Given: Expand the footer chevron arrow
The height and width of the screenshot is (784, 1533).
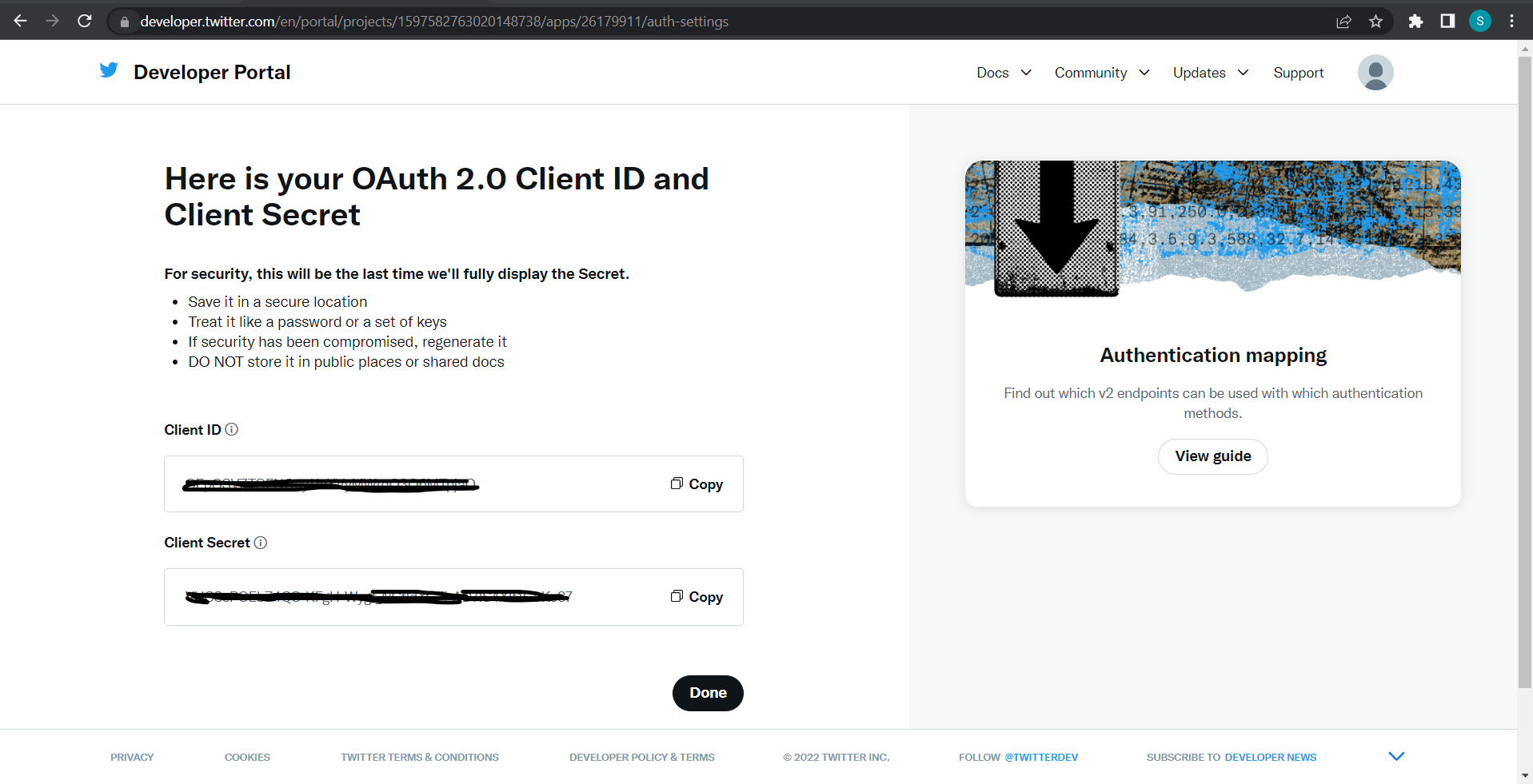Looking at the screenshot, I should [1396, 756].
